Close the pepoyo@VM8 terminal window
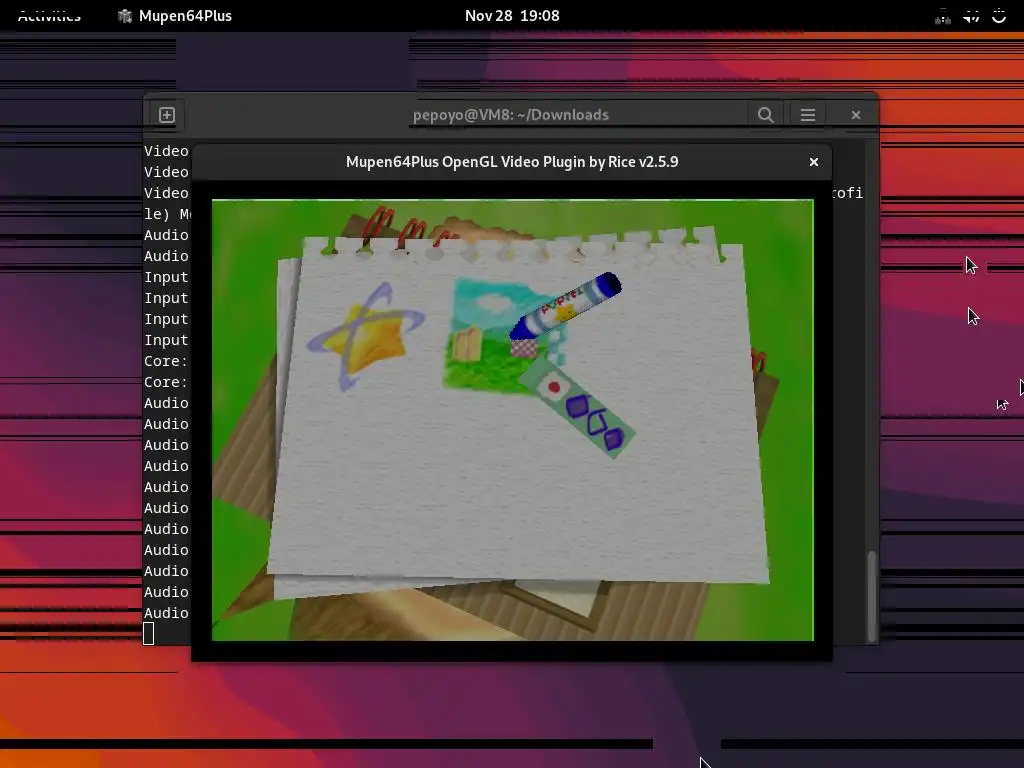 pyautogui.click(x=856, y=115)
